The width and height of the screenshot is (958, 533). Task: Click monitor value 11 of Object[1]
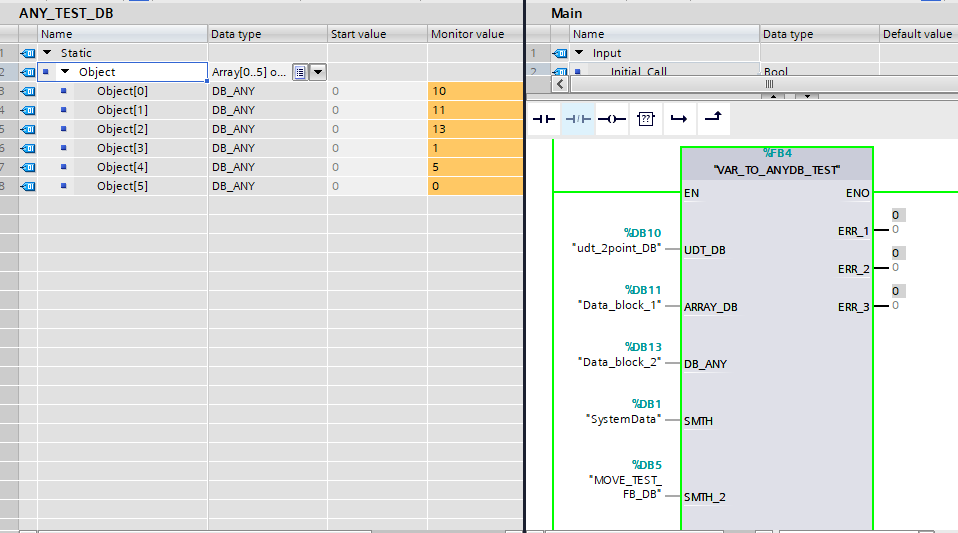475,110
